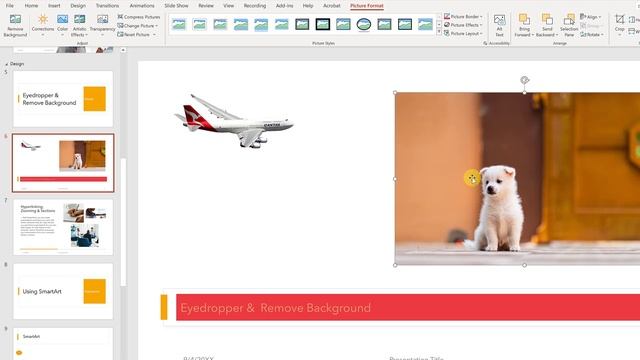Switch to the Help tab
Image resolution: width=640 pixels, height=360 pixels.
coord(308,6)
